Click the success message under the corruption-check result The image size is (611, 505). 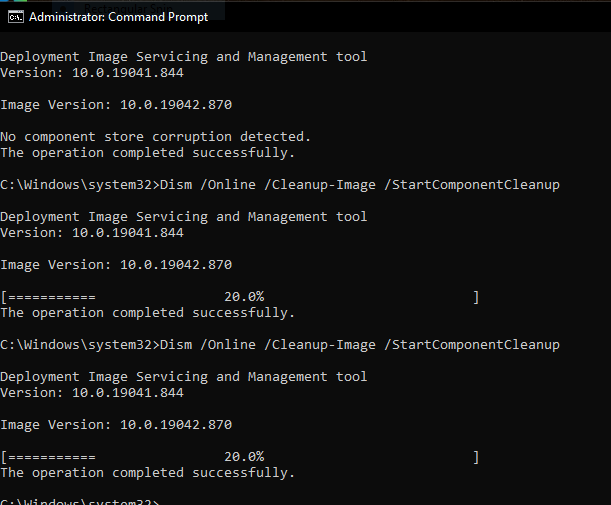(147, 153)
